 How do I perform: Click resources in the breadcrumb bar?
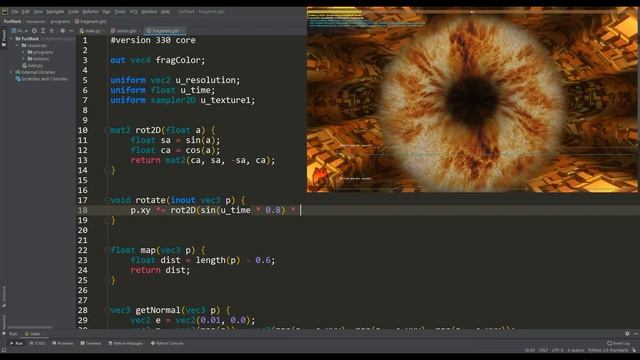36,21
